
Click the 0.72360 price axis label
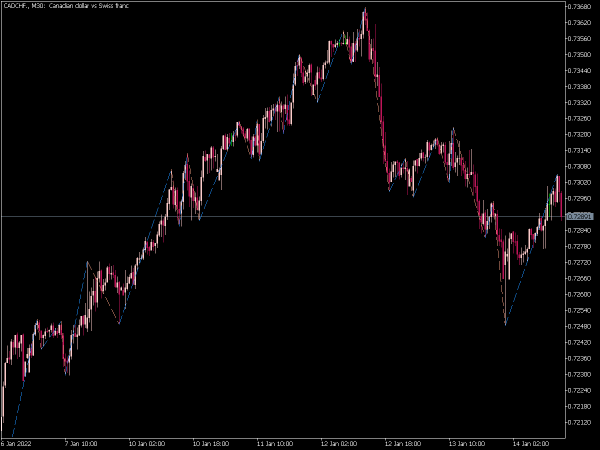(580, 359)
